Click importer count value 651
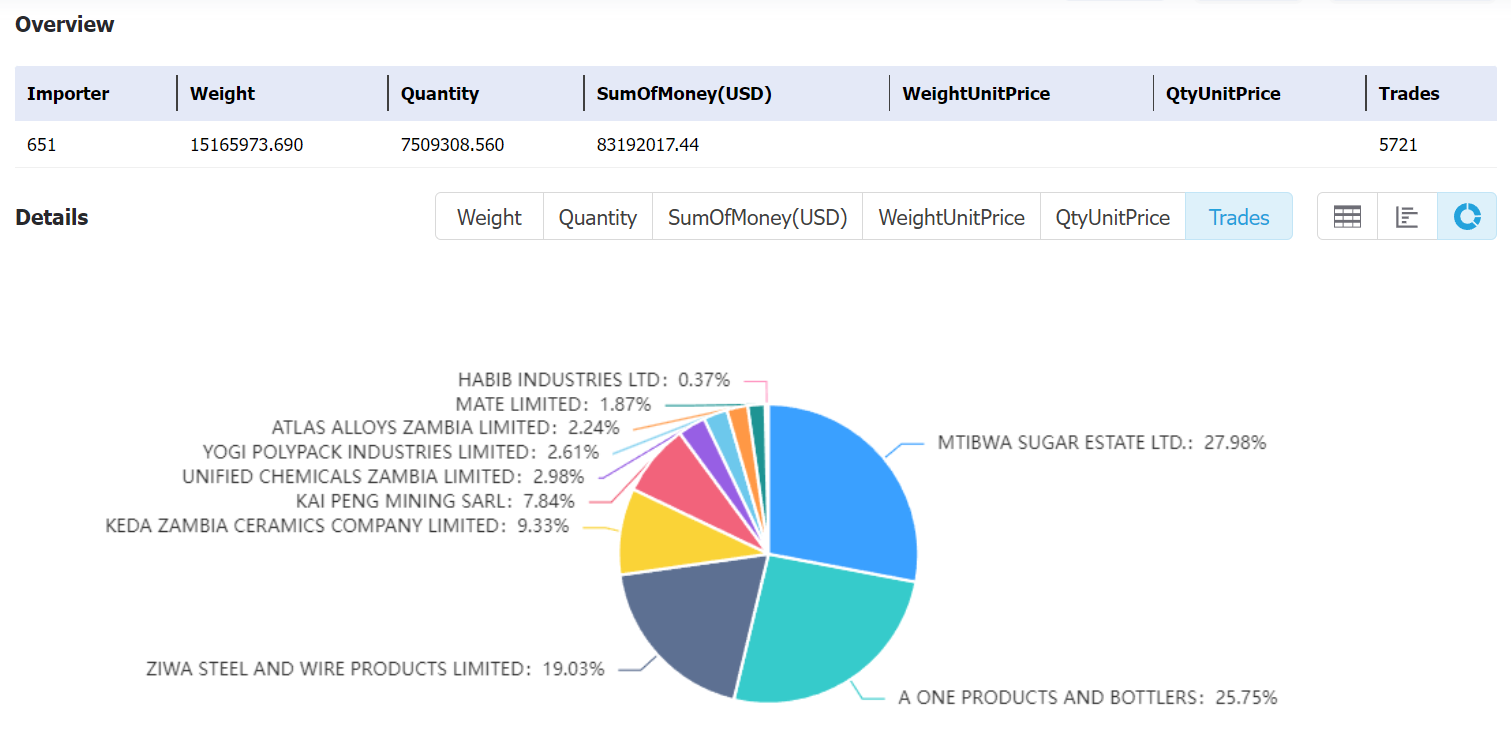The width and height of the screenshot is (1511, 735). tap(41, 145)
